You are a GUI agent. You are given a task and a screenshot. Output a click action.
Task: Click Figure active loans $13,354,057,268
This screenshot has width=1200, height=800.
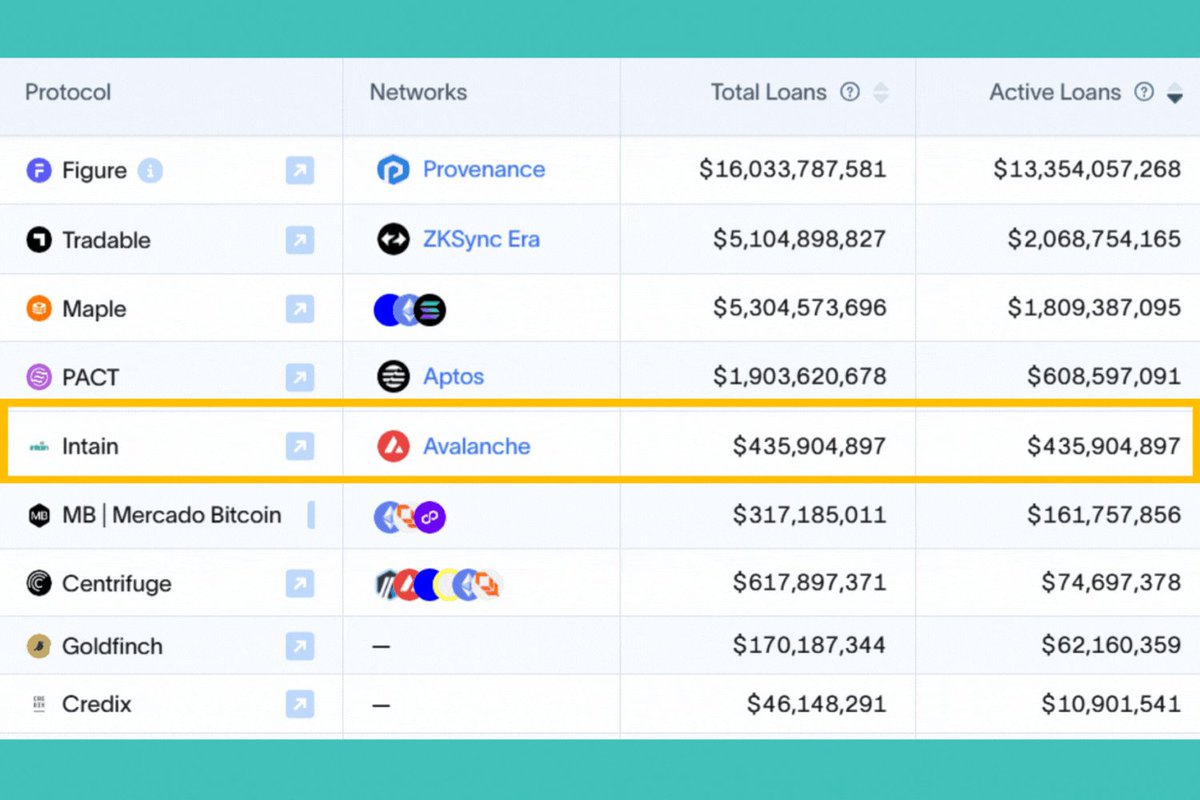coord(1087,170)
